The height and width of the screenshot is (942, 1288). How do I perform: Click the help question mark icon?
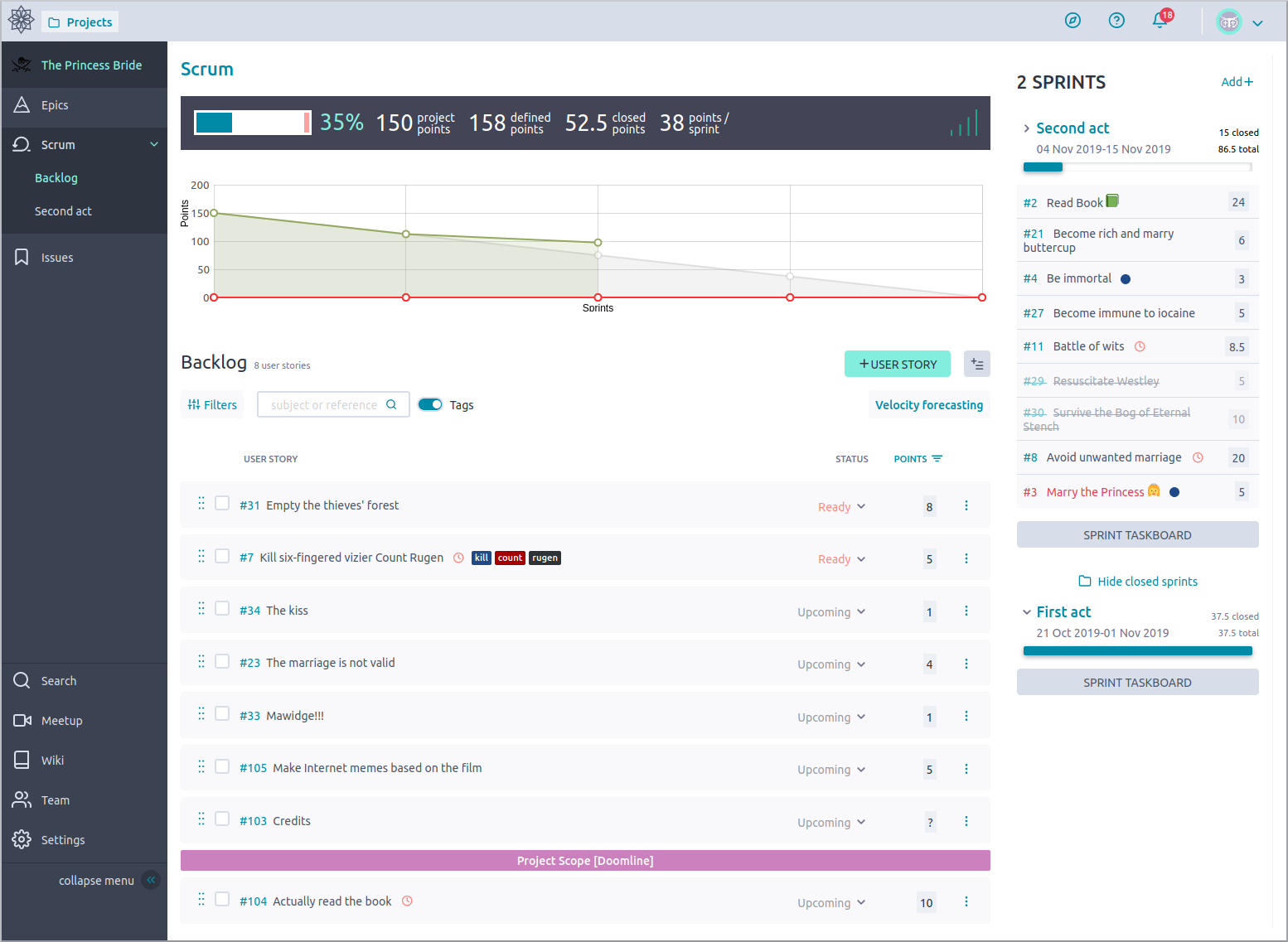coord(1116,21)
